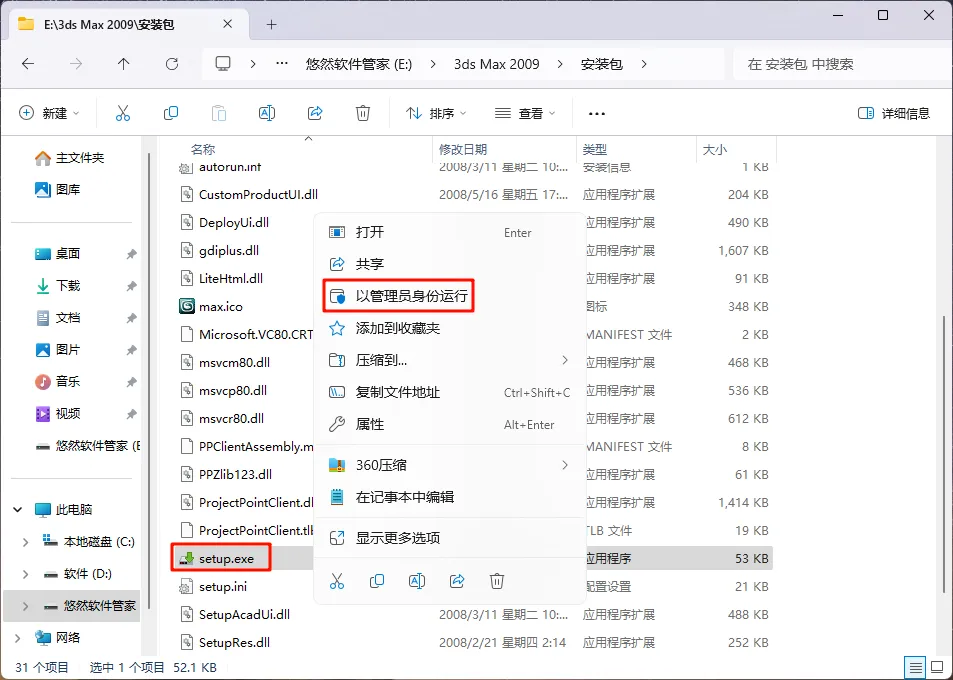Click the Cut icon in the toolbar

123,113
